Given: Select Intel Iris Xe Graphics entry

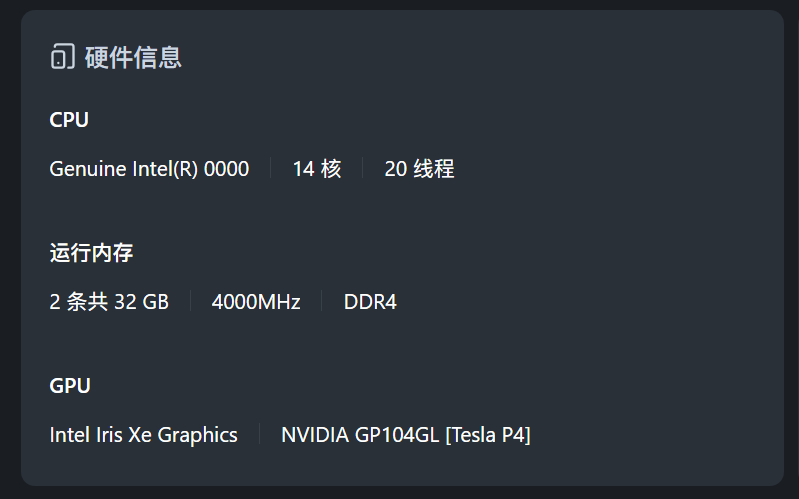Looking at the screenshot, I should pos(143,435).
